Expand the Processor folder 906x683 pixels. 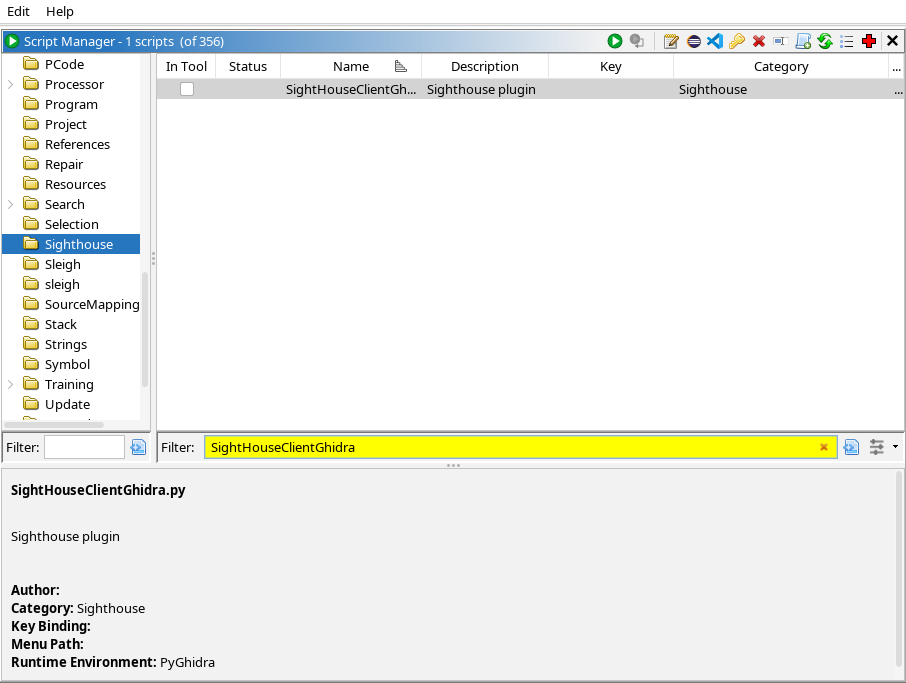[x=10, y=84]
